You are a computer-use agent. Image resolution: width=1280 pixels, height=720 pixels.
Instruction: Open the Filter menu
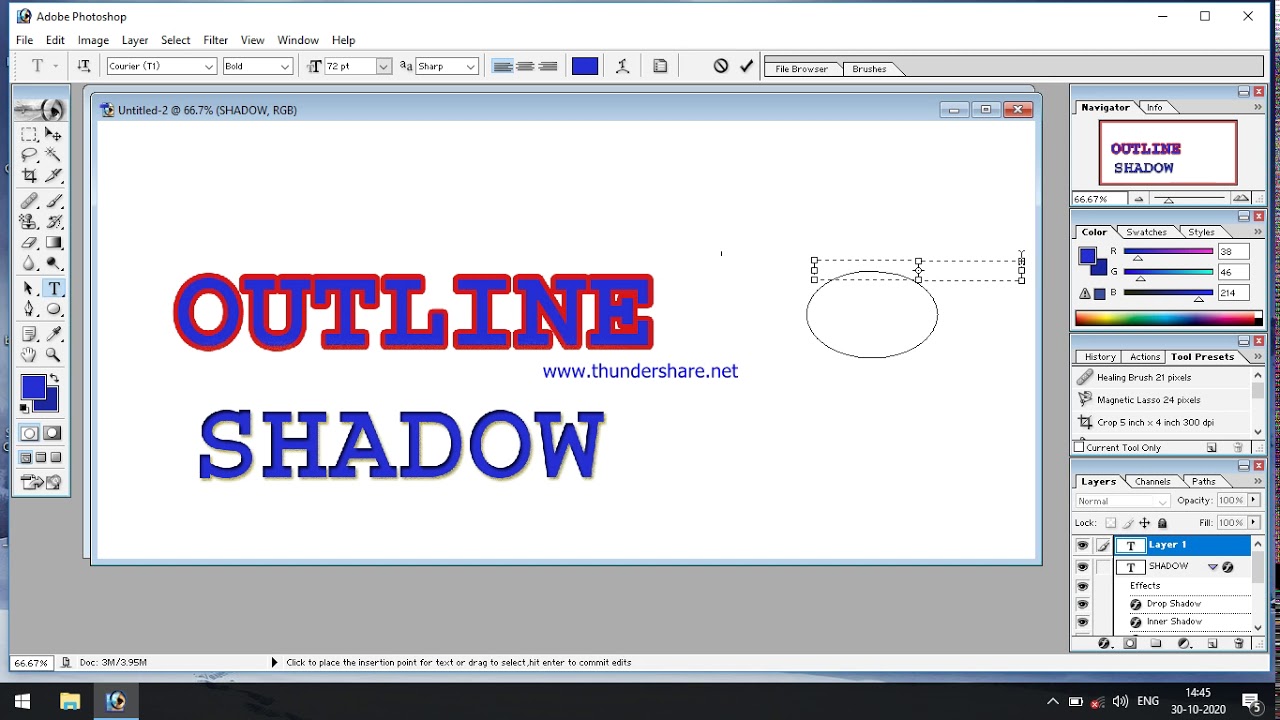tap(216, 40)
